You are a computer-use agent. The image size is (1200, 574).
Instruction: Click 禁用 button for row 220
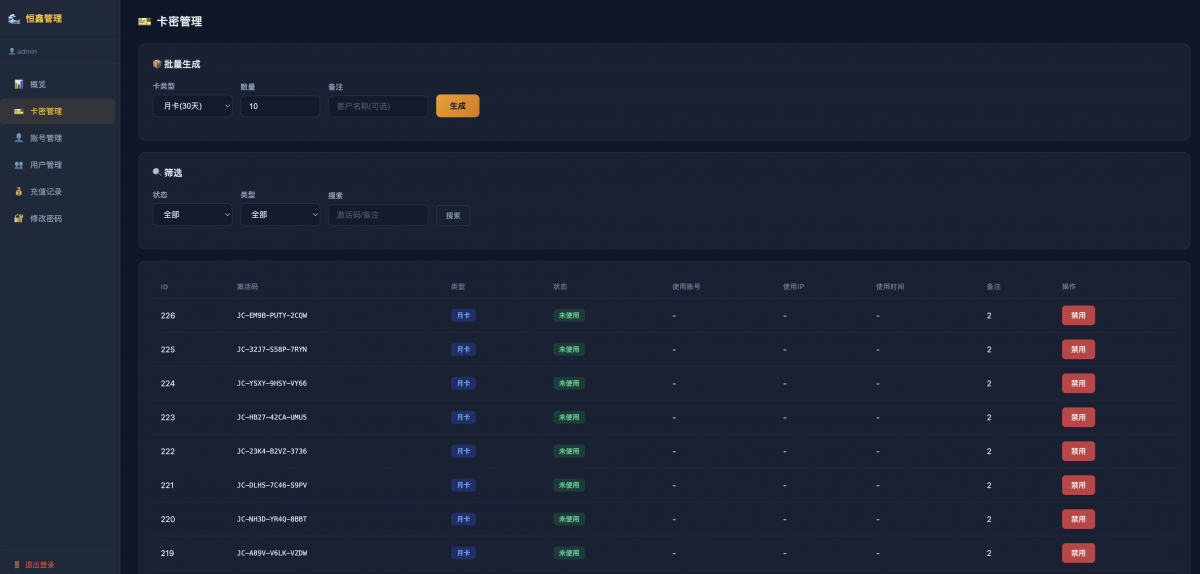[1078, 519]
